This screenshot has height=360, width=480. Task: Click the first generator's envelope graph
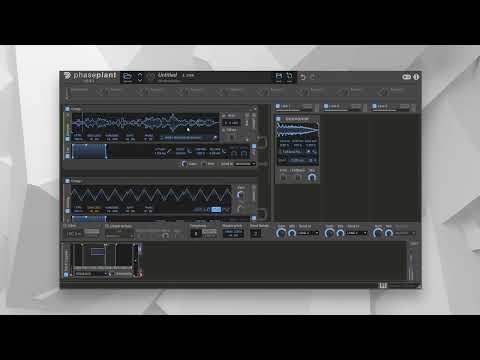[90, 151]
